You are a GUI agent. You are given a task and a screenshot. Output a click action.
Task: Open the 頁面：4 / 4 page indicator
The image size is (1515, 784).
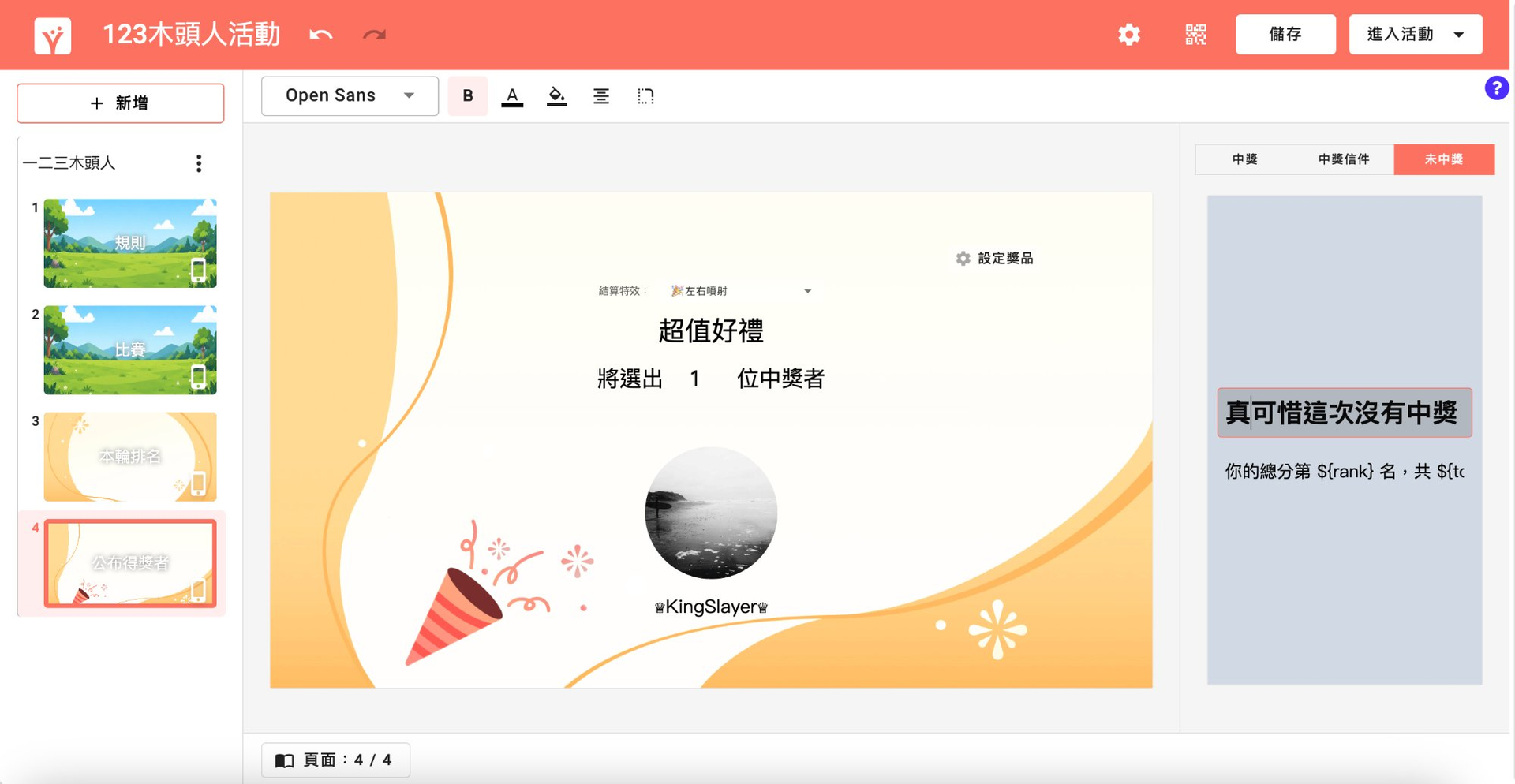335,760
